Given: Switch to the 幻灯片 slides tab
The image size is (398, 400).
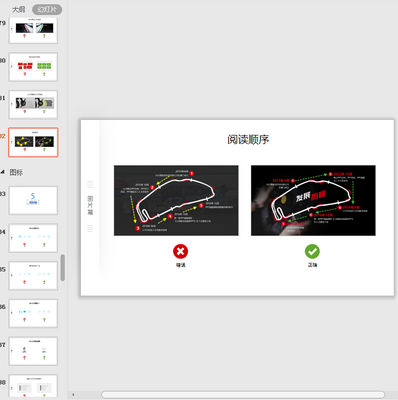Looking at the screenshot, I should (x=47, y=10).
